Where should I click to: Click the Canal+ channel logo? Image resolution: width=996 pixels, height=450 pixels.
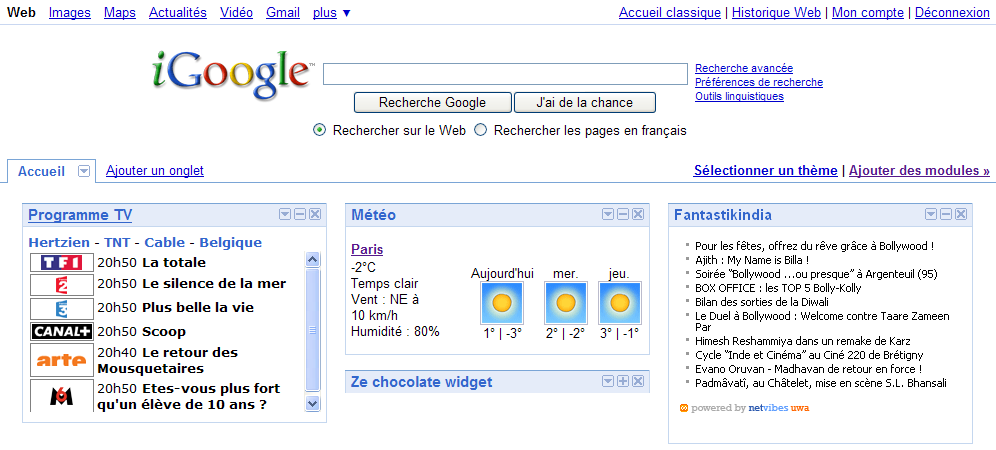pyautogui.click(x=62, y=331)
